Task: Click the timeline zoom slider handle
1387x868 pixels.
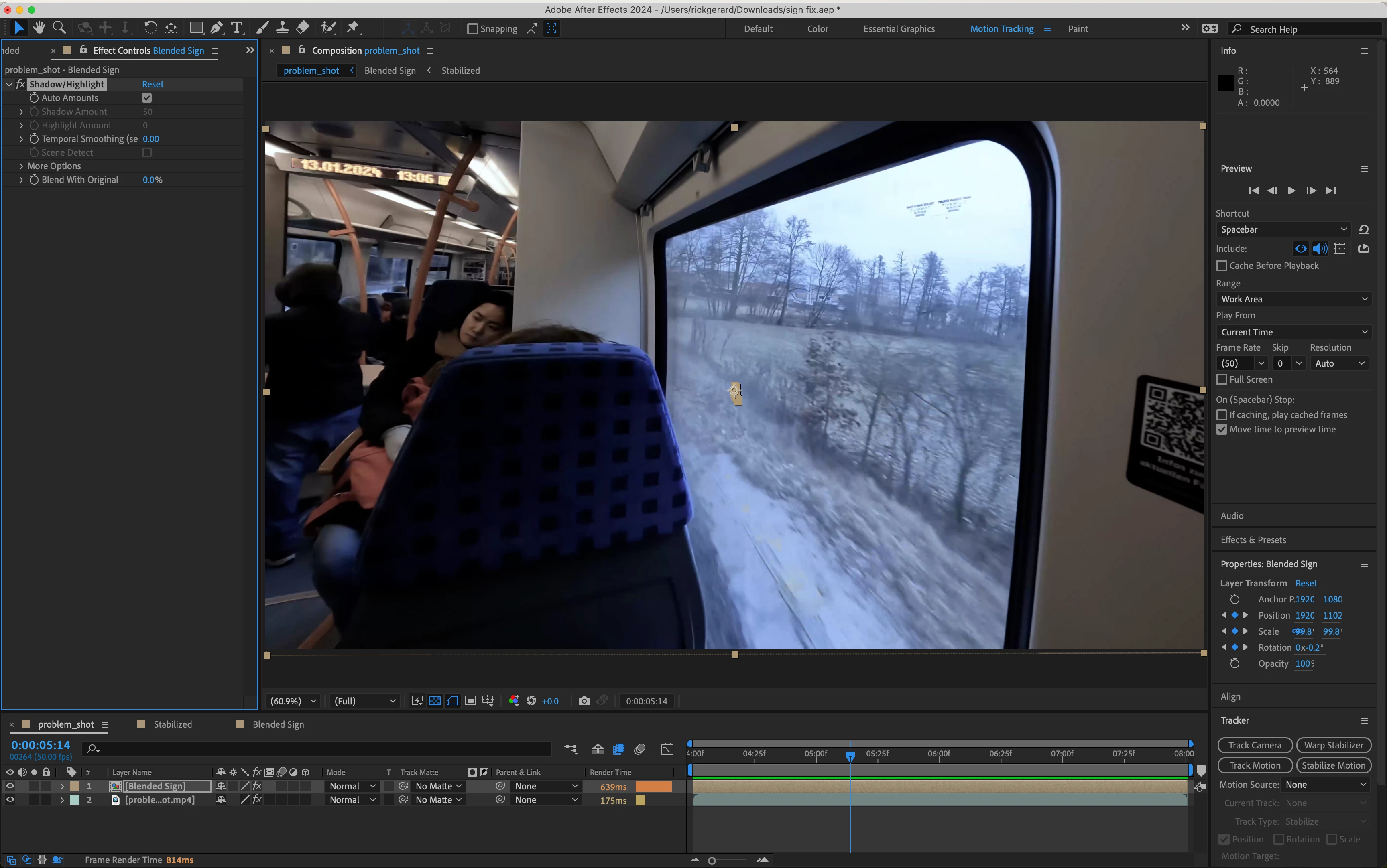Action: point(712,860)
